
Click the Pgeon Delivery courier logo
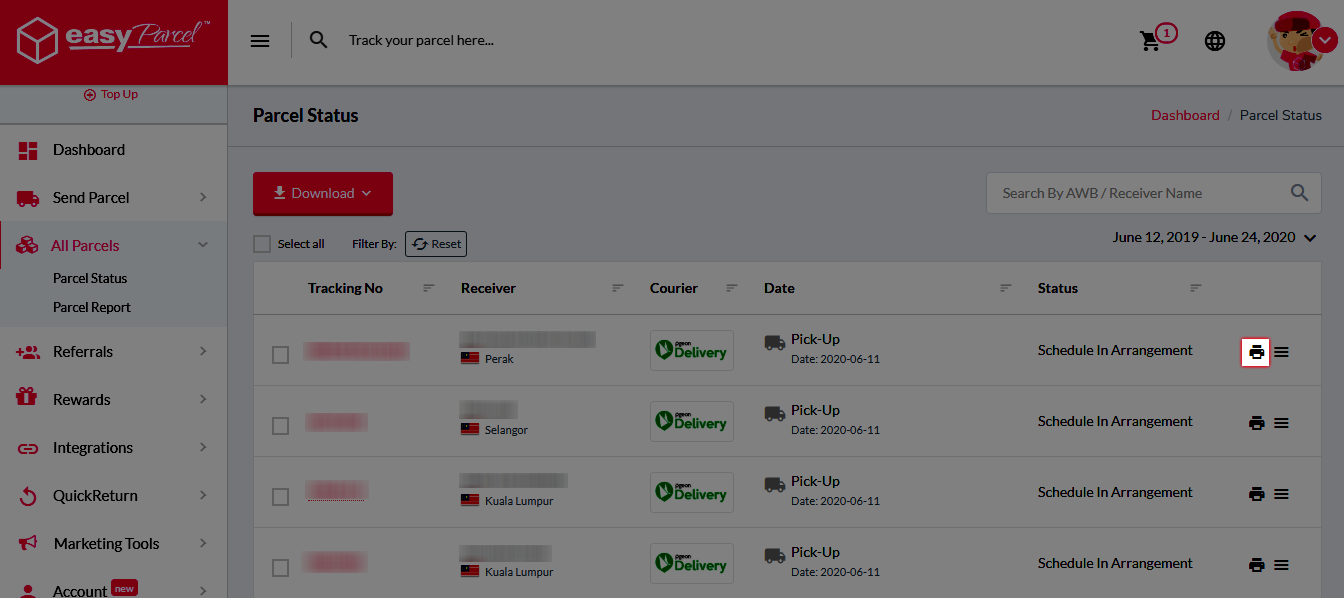tap(691, 350)
